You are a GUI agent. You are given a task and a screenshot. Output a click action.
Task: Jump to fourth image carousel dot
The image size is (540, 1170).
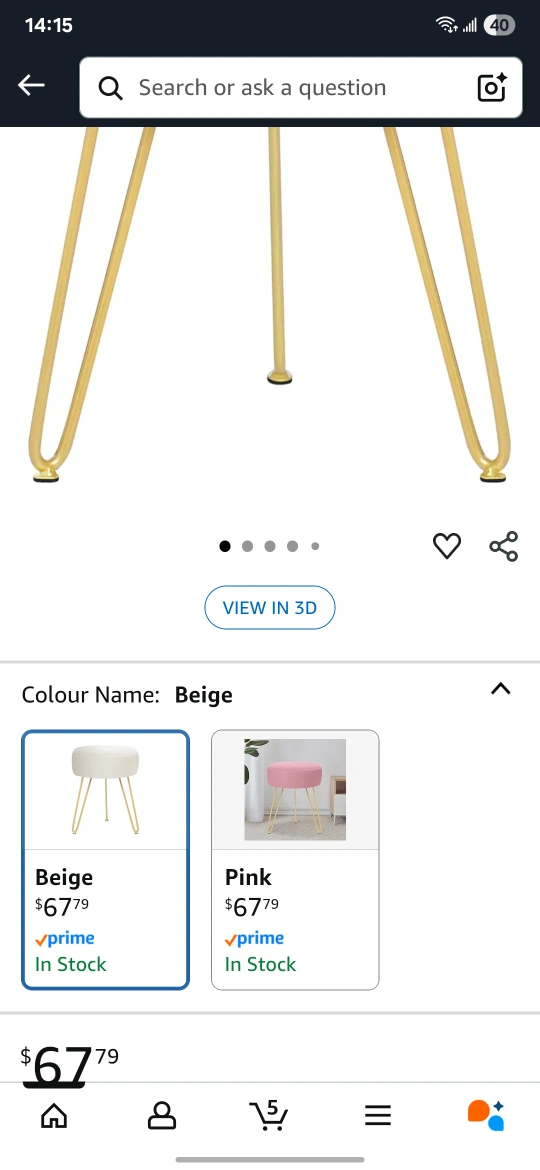pos(292,546)
